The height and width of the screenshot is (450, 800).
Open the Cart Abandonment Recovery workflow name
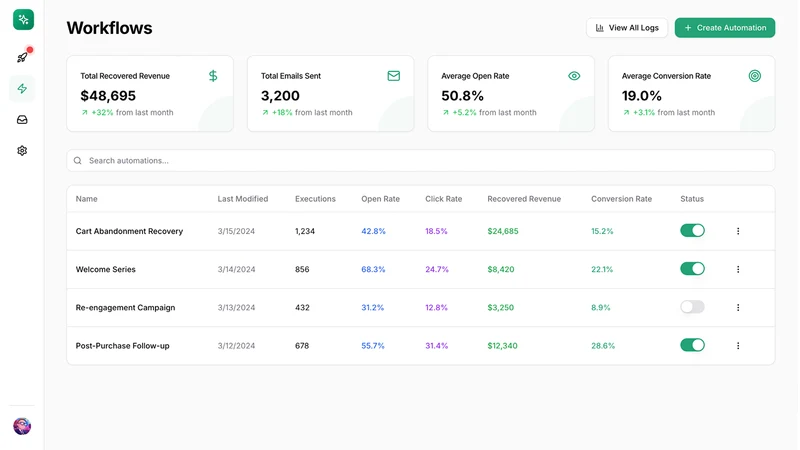point(129,231)
